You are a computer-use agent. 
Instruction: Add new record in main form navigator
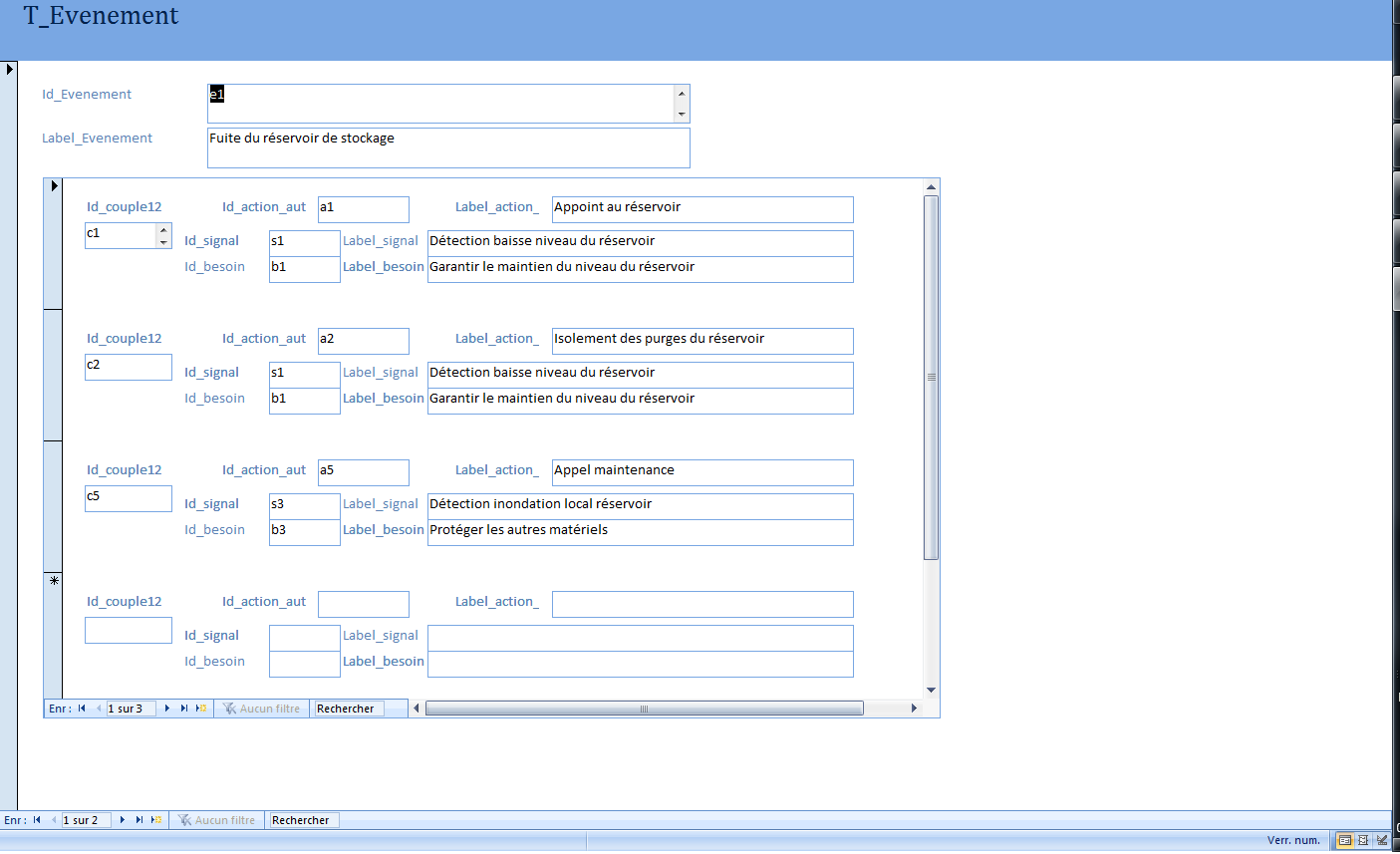156,820
